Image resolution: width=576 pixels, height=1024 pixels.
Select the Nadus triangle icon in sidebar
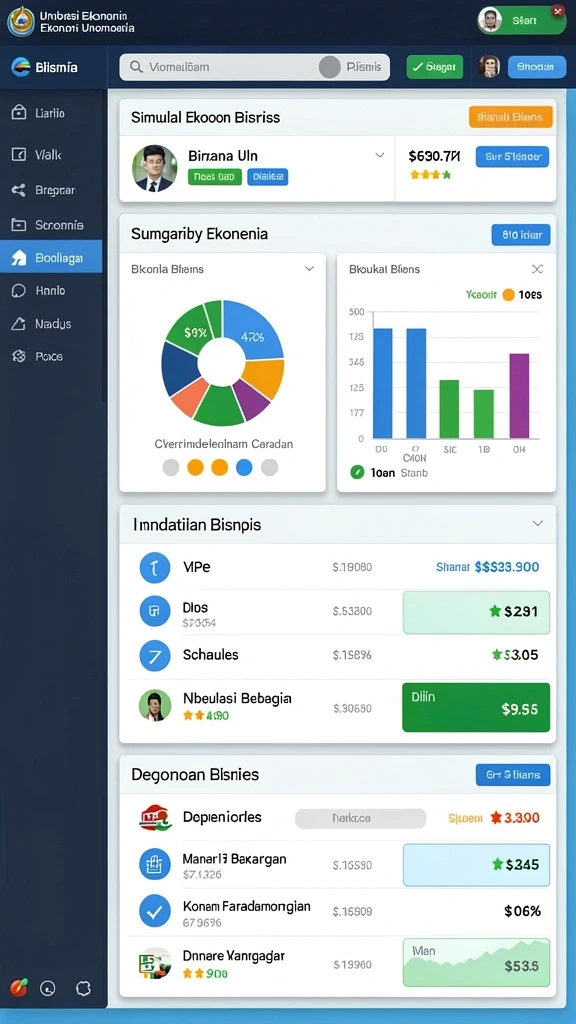click(x=19, y=323)
